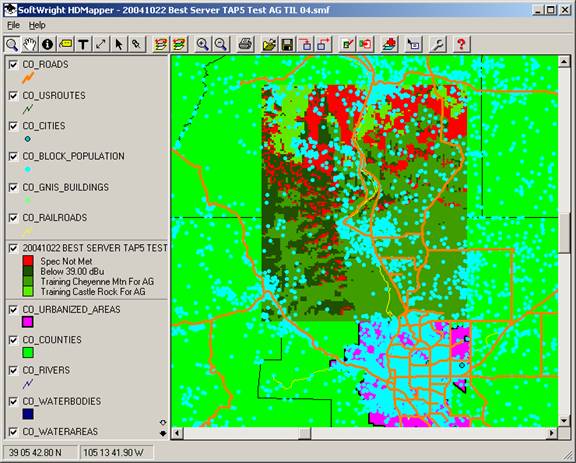Toggle the CO_BLOCK_POPULATION layer checkbox
The width and height of the screenshot is (576, 463).
pyautogui.click(x=13, y=157)
